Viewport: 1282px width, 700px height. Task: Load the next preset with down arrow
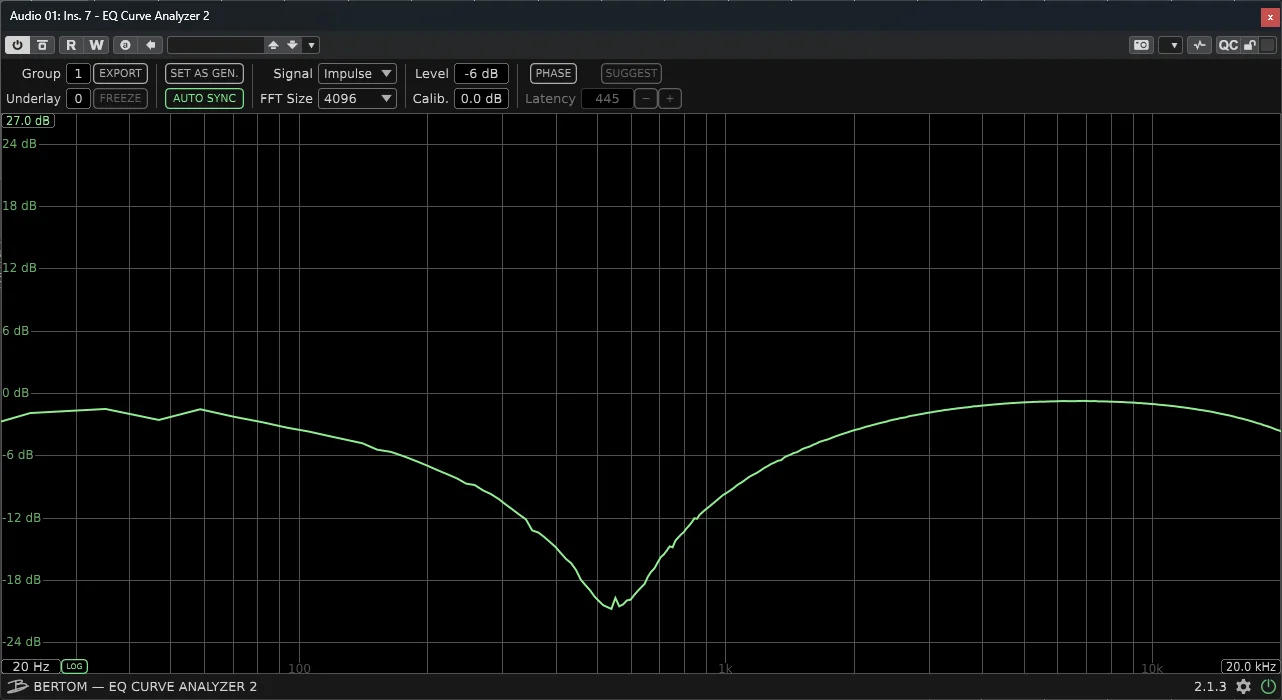point(292,45)
